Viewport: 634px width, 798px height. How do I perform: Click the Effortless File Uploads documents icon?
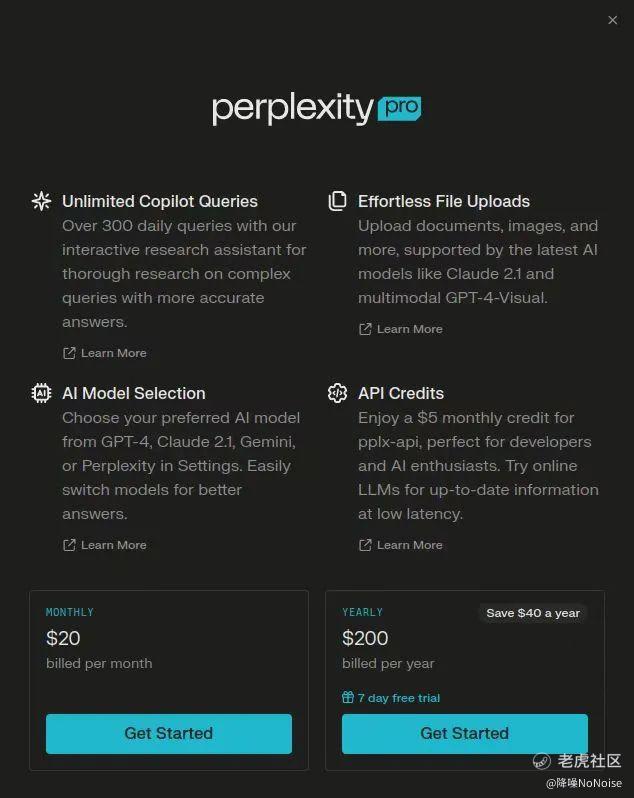click(x=337, y=201)
